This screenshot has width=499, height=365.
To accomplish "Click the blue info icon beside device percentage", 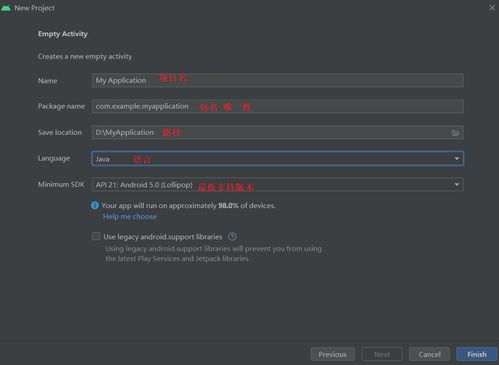I will coord(95,205).
